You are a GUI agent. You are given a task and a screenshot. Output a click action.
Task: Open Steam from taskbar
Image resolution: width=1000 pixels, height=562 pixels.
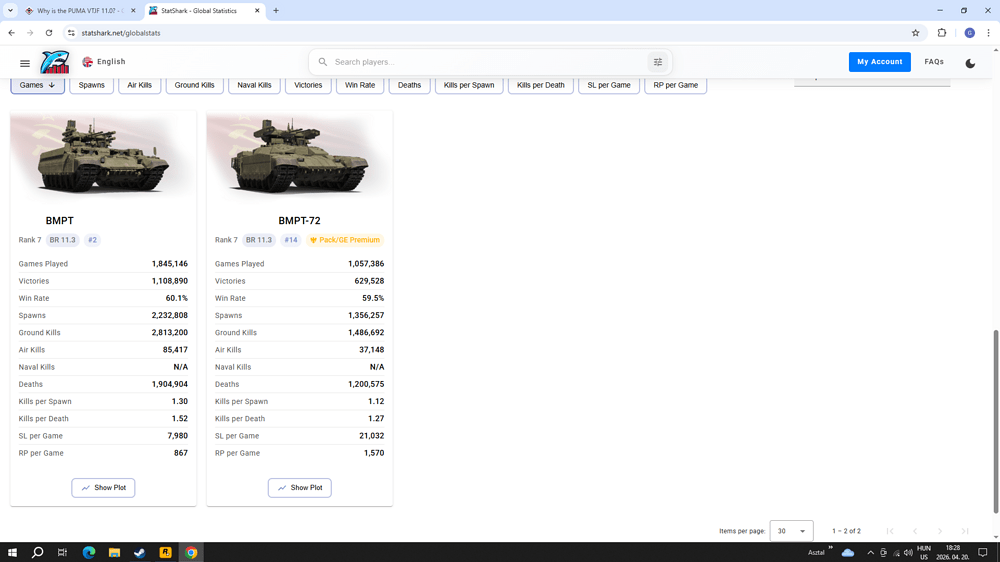140,552
